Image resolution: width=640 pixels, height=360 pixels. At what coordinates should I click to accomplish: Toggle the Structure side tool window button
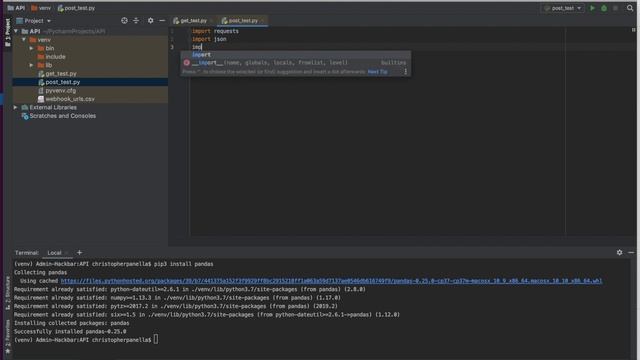tap(7, 293)
